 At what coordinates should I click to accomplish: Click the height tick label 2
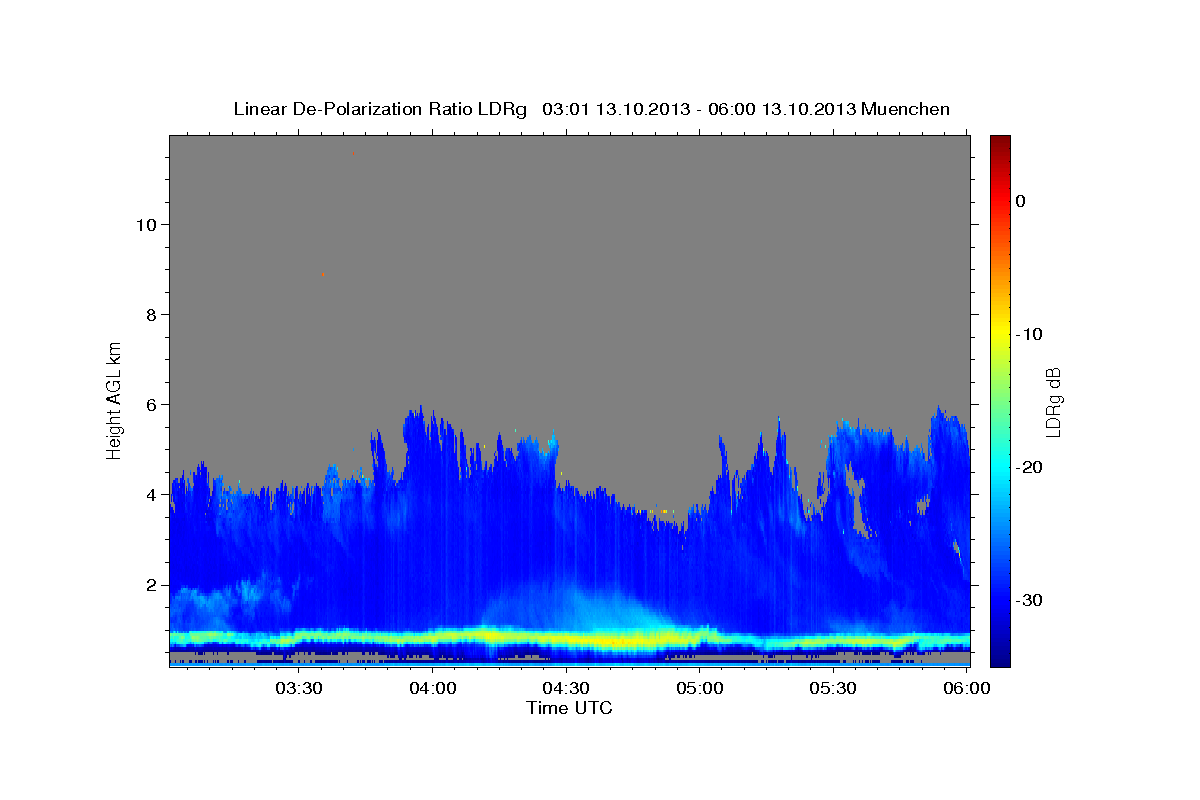point(150,585)
